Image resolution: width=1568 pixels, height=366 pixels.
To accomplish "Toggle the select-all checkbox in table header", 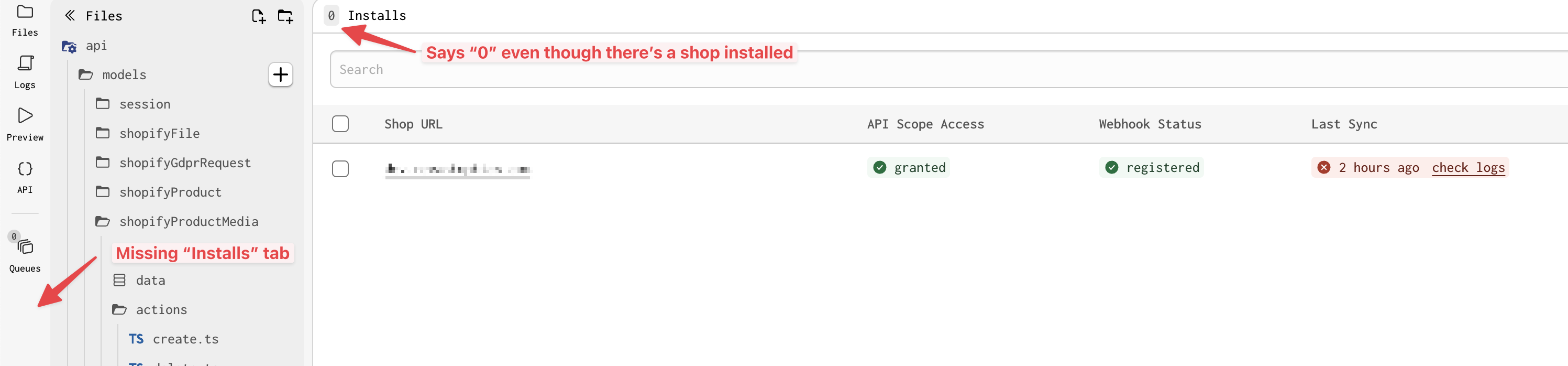I will coord(340,124).
